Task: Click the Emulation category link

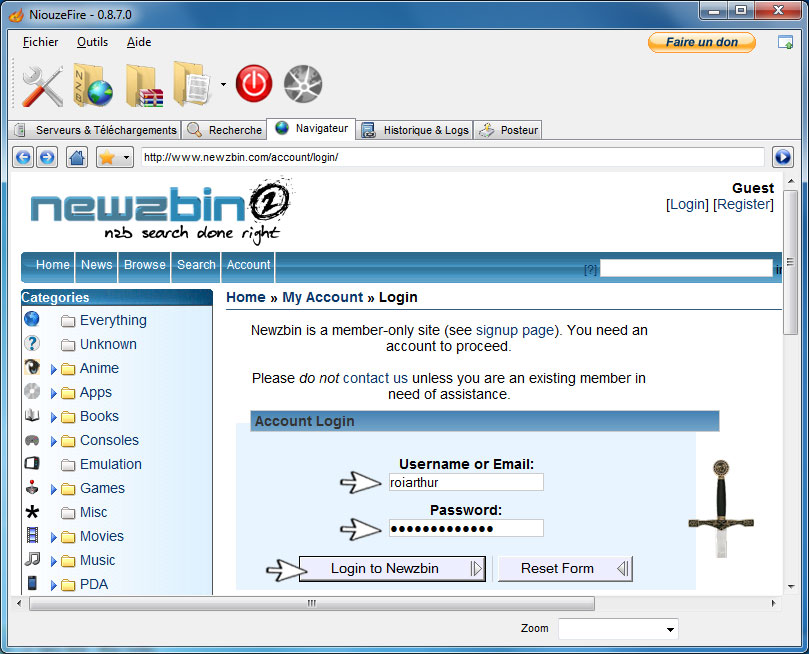Action: (110, 464)
